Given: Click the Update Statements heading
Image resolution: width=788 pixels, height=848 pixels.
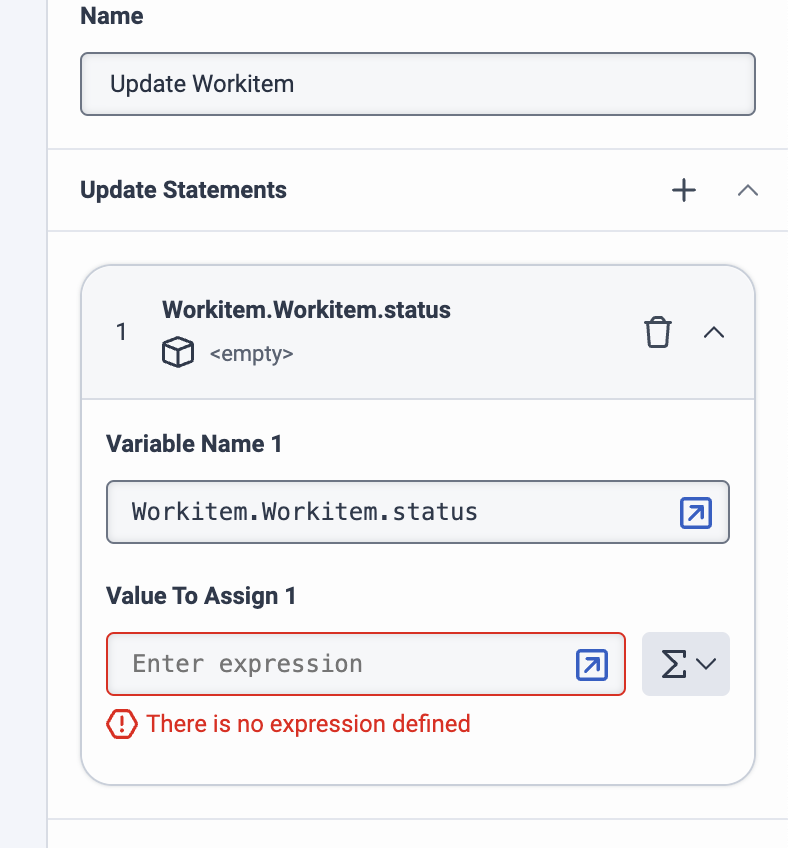Looking at the screenshot, I should [x=183, y=190].
